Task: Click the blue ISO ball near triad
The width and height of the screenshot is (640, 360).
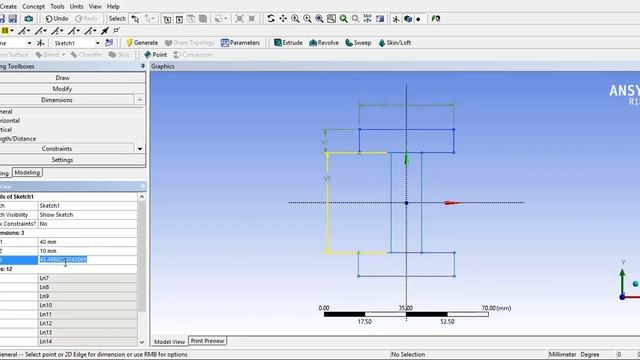Action: pos(635,284)
